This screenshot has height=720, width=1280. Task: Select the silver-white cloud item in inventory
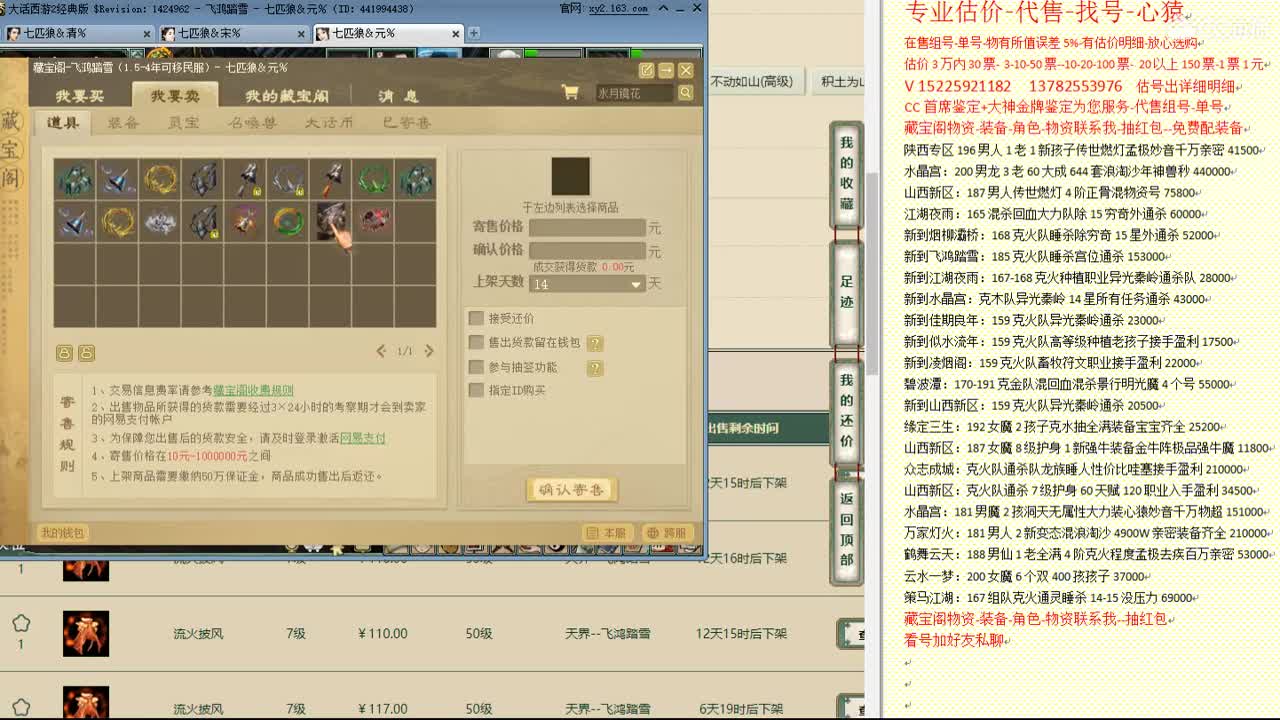coord(160,222)
